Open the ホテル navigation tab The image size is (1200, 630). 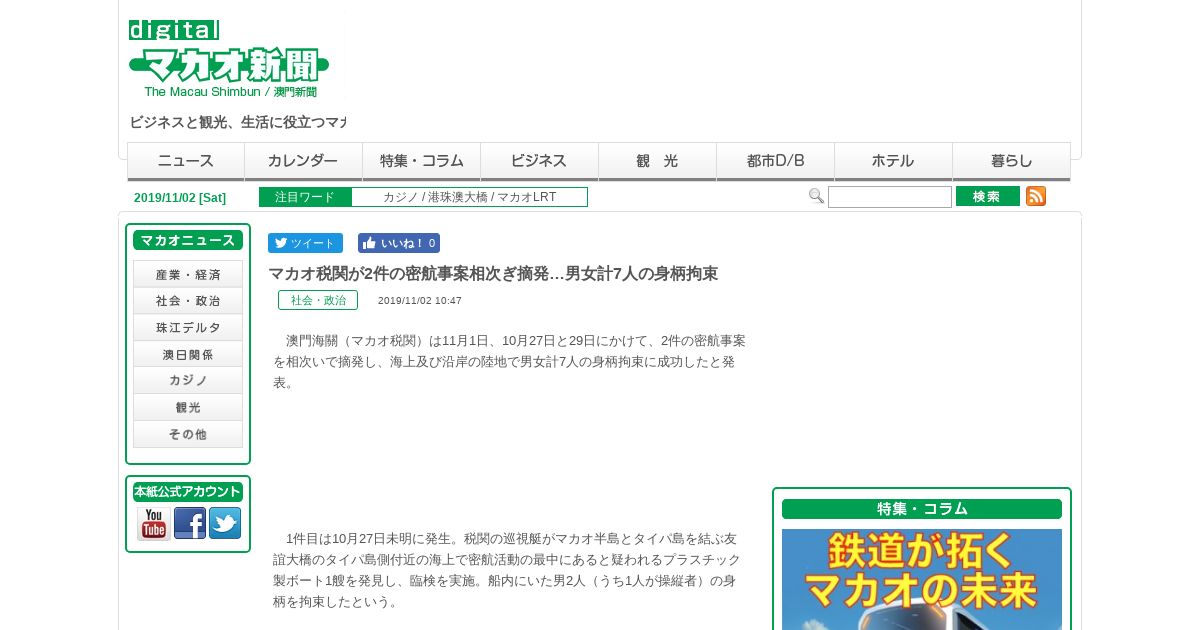click(x=894, y=161)
